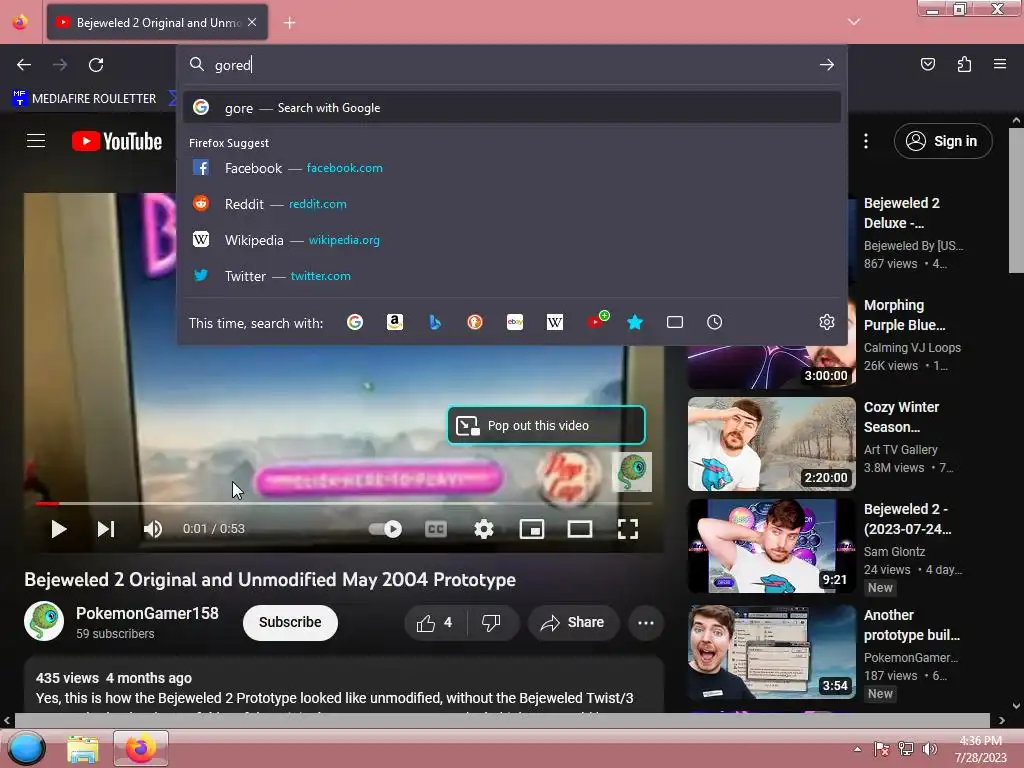Search this time with DuckDuckGo icon

475,322
